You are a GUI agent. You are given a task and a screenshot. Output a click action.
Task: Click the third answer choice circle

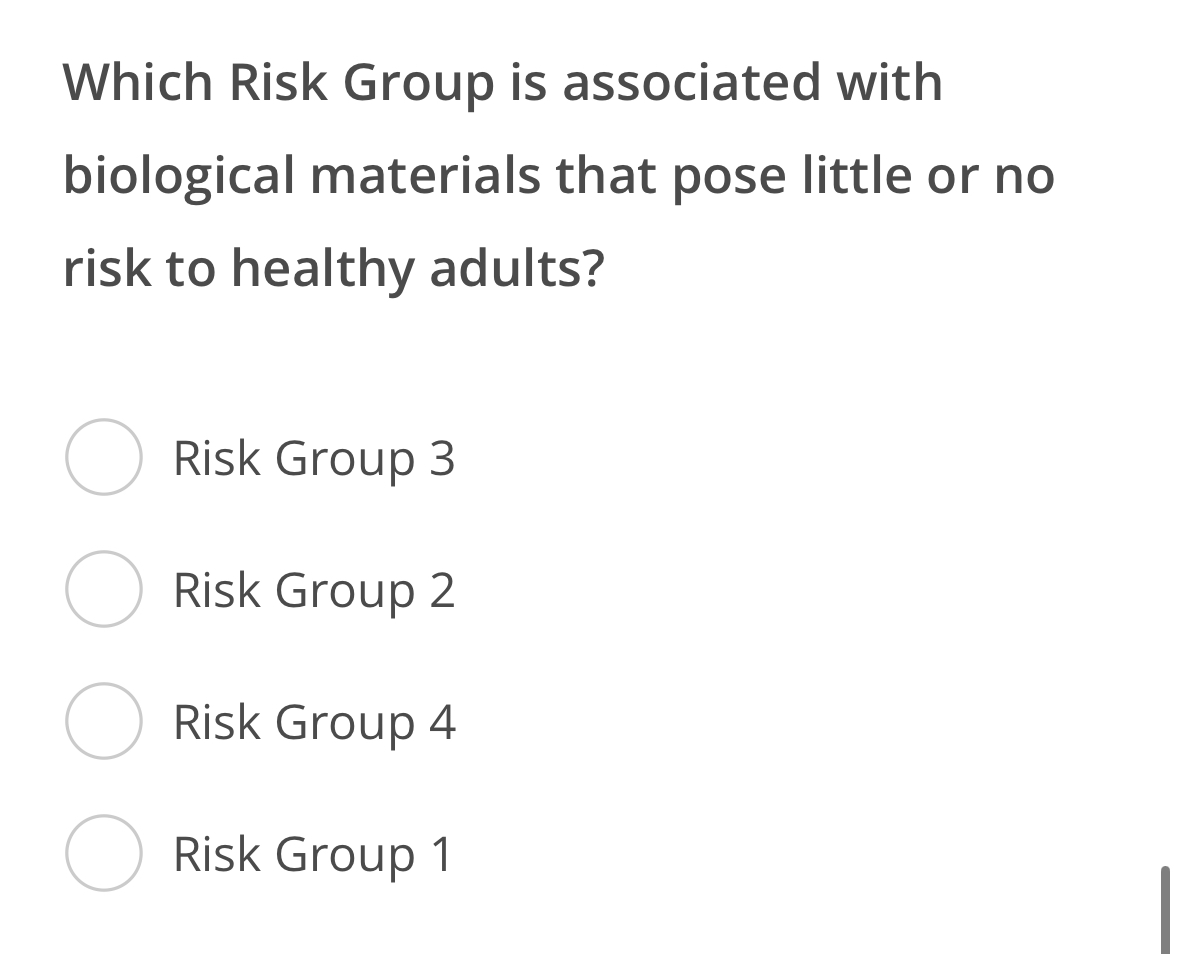(x=104, y=722)
